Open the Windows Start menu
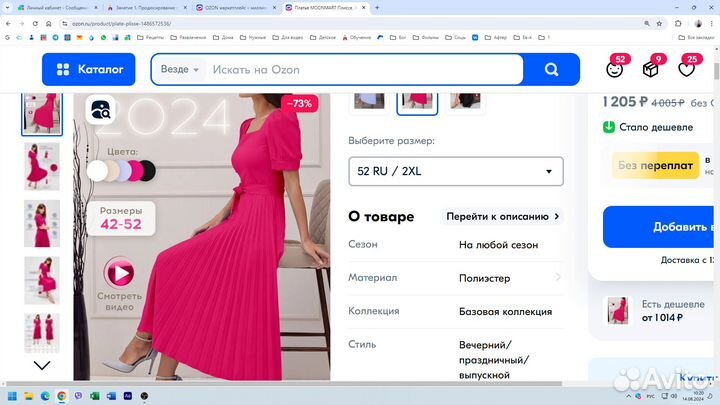Viewport: 720px width, 405px height. tap(12, 396)
